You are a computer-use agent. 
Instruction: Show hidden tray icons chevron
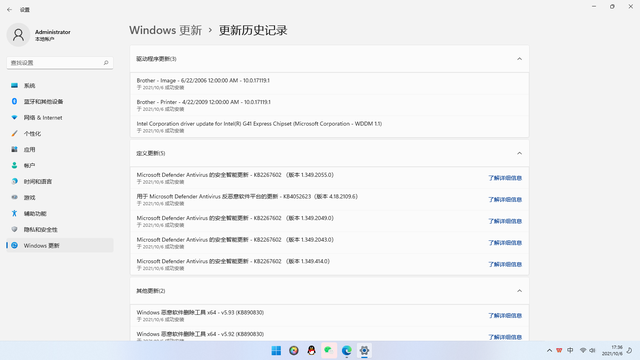549,351
